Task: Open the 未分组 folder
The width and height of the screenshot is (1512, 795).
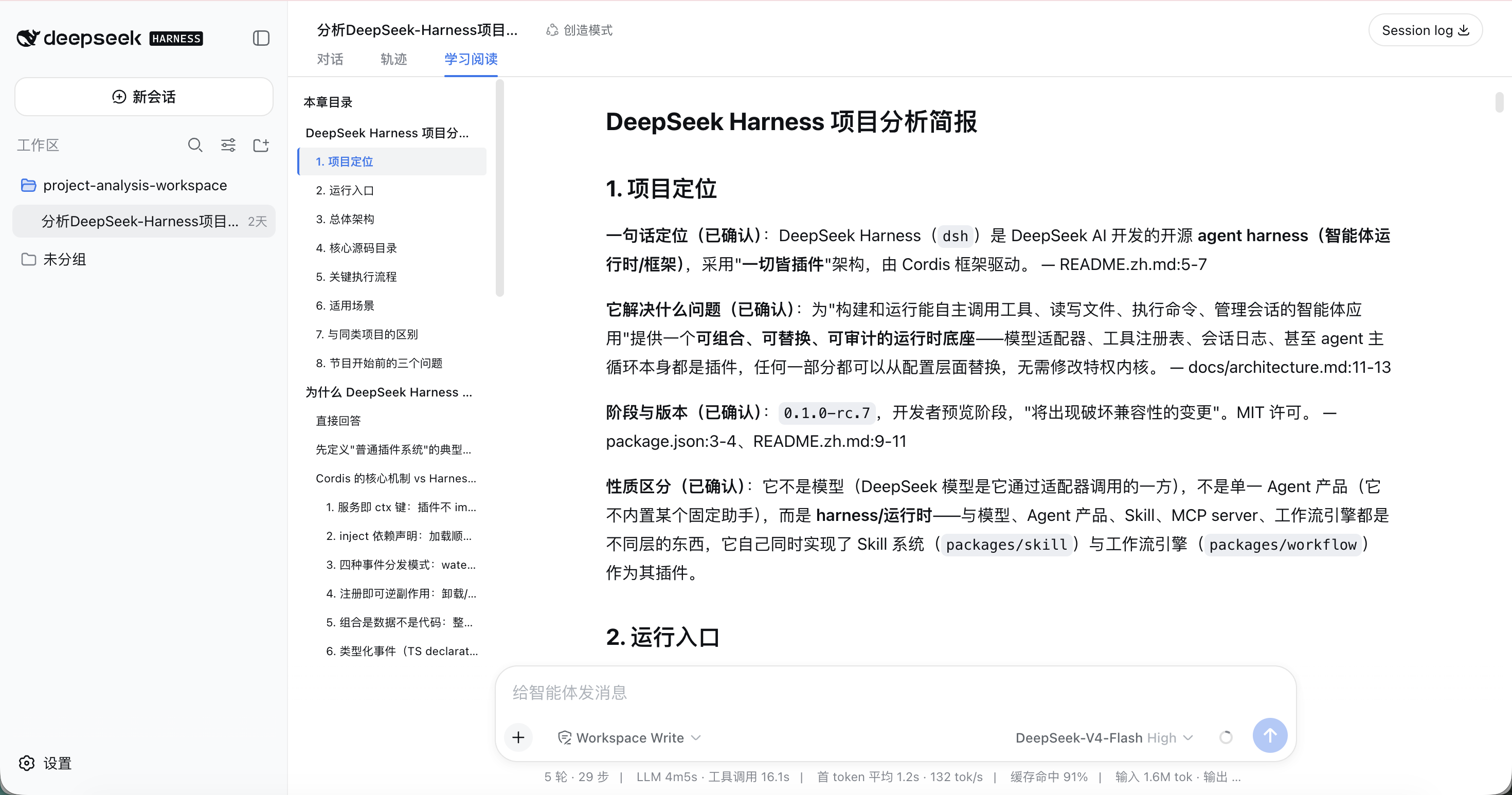Action: [x=144, y=259]
